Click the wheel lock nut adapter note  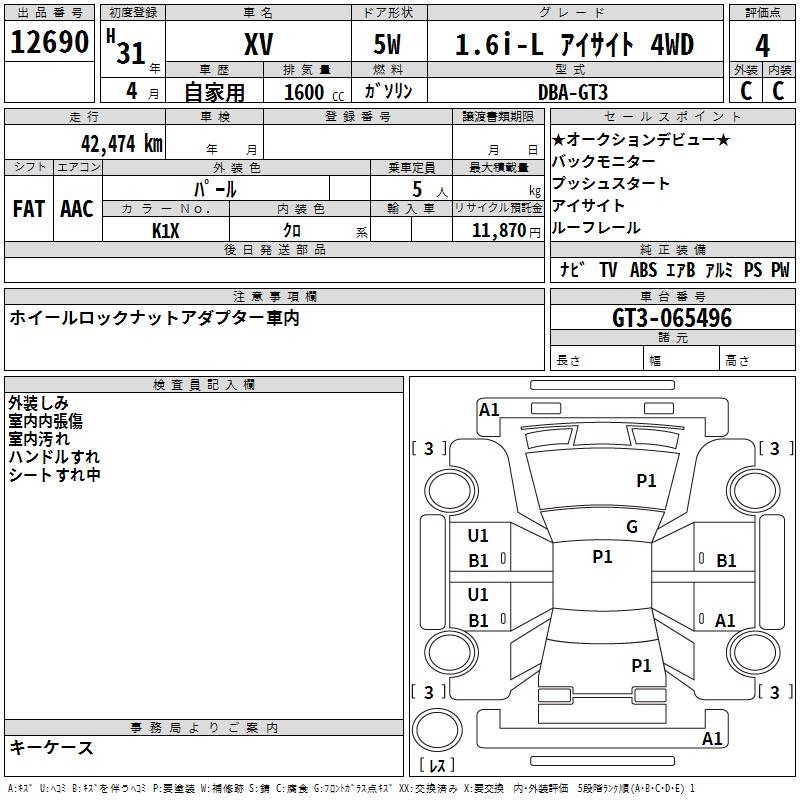pos(154,318)
